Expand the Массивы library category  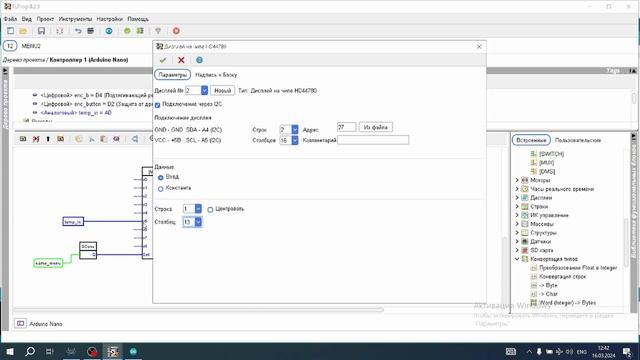tap(517, 224)
